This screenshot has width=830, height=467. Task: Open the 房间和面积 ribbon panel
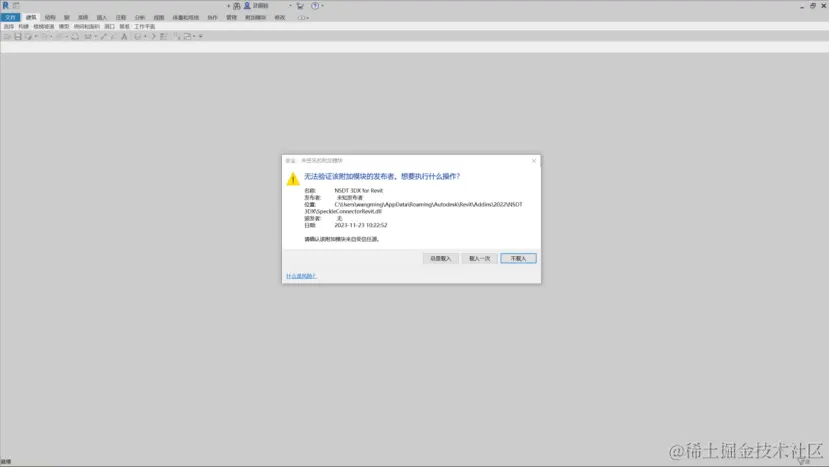click(87, 26)
